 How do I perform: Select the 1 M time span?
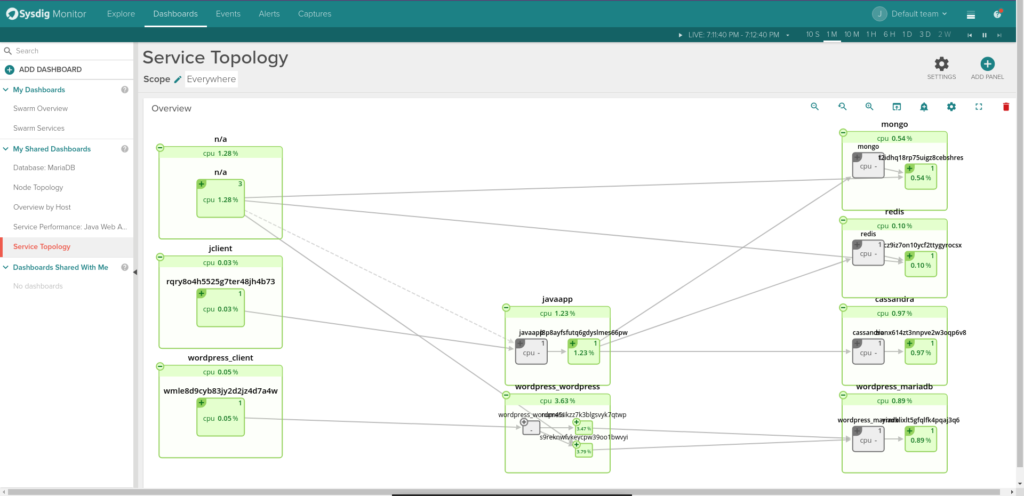[x=832, y=34]
